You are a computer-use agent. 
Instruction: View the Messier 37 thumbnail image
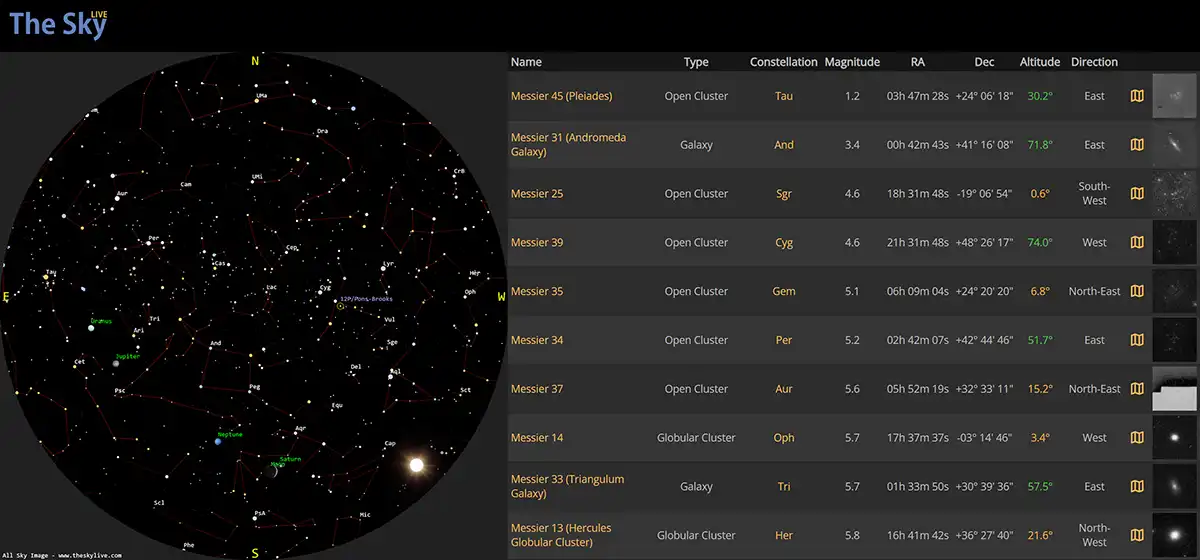1175,389
